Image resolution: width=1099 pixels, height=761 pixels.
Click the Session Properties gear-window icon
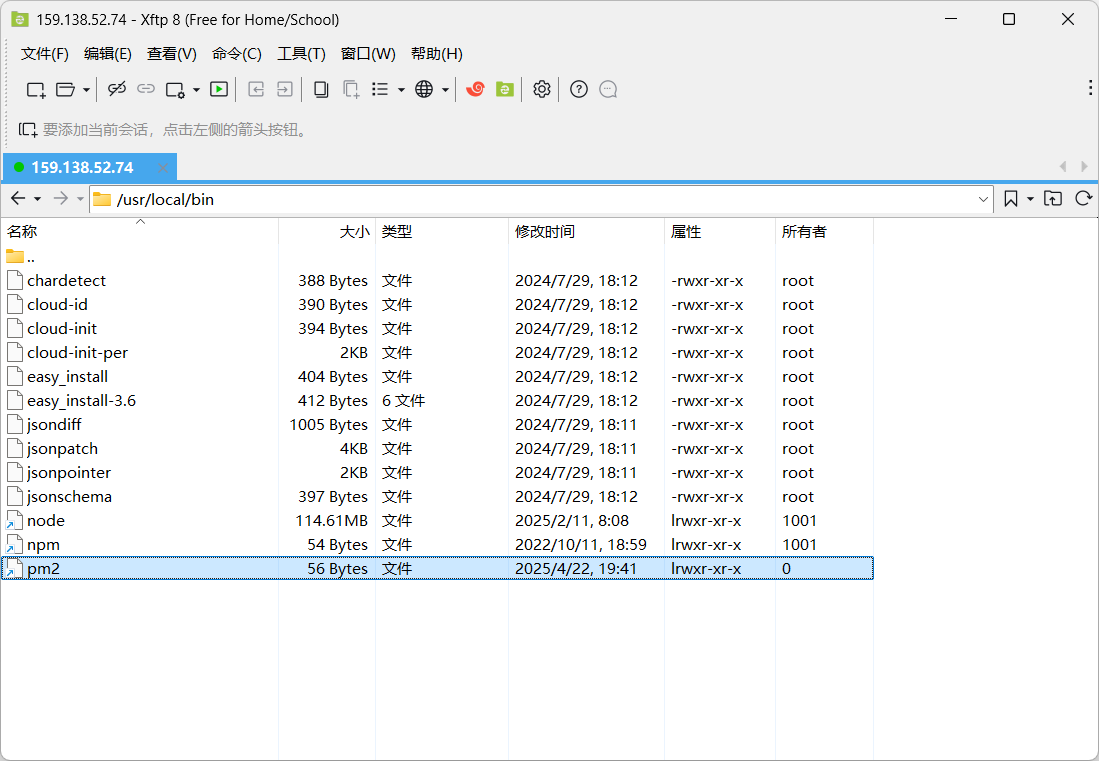pos(175,90)
